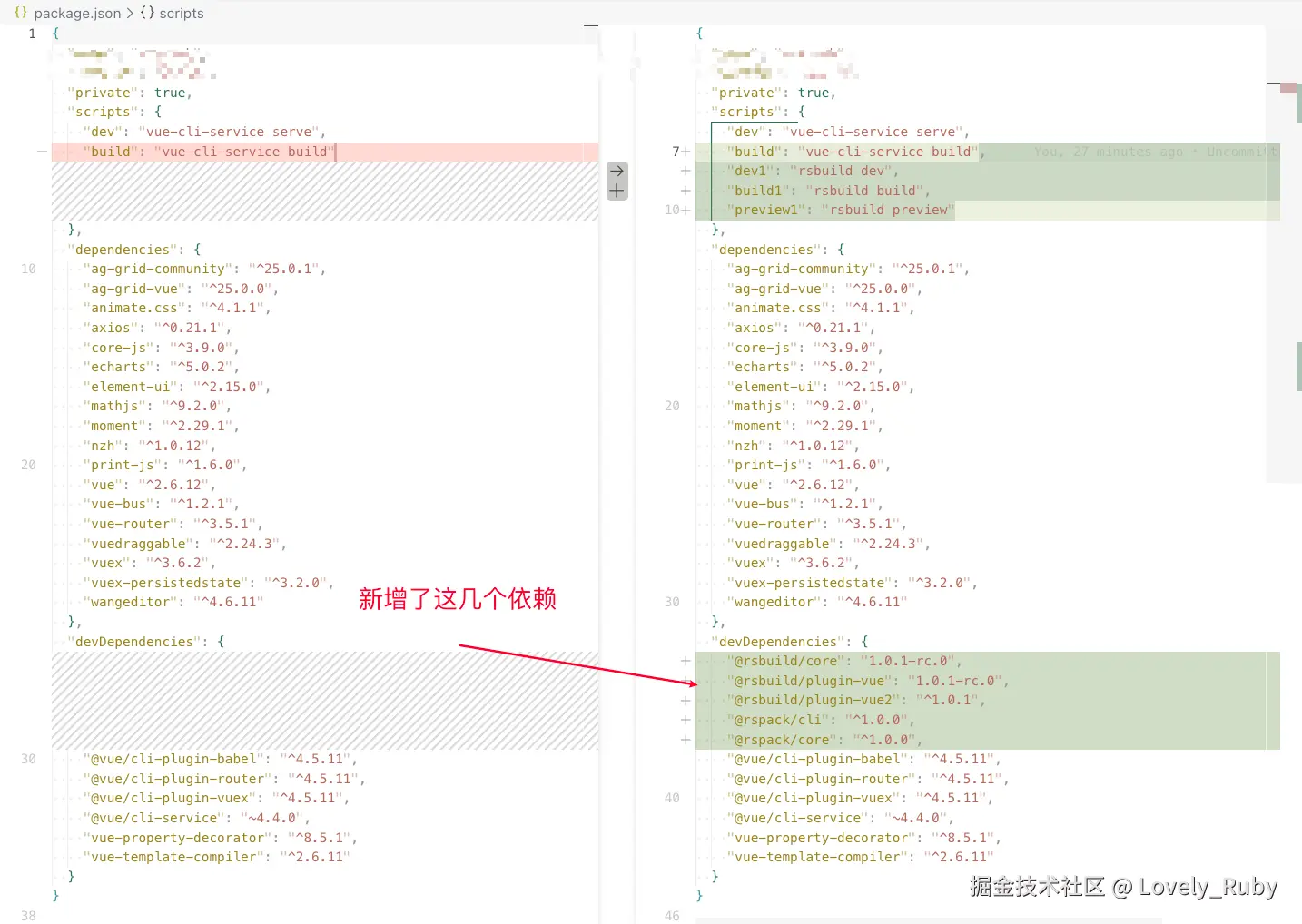Click the curly braces icon beside scripts breadcrumb
The width and height of the screenshot is (1302, 924).
(146, 13)
